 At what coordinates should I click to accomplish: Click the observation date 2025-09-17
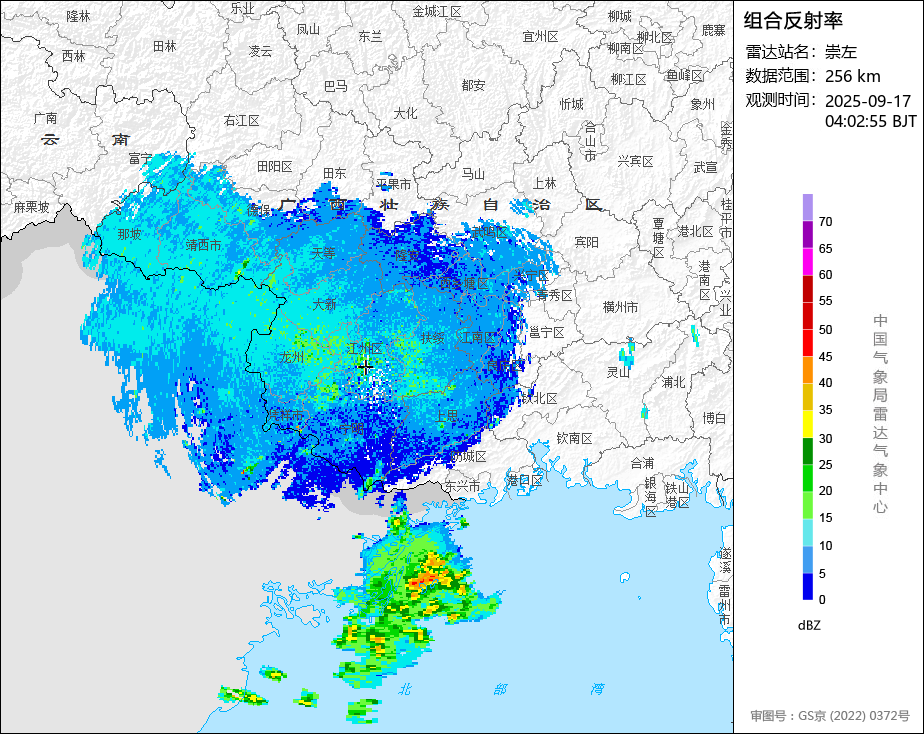coord(868,101)
